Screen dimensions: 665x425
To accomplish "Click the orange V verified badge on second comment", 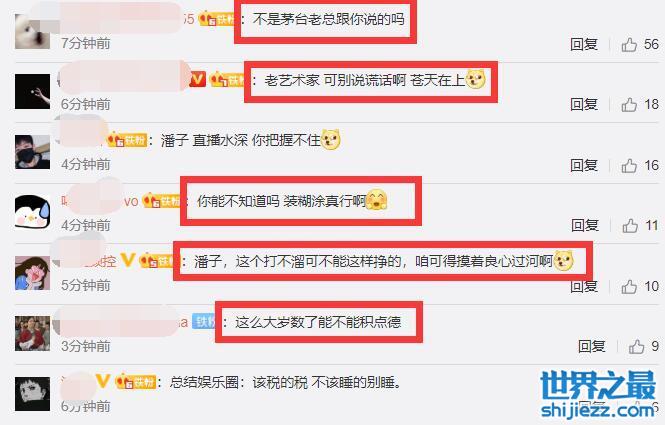I will click(x=197, y=79).
